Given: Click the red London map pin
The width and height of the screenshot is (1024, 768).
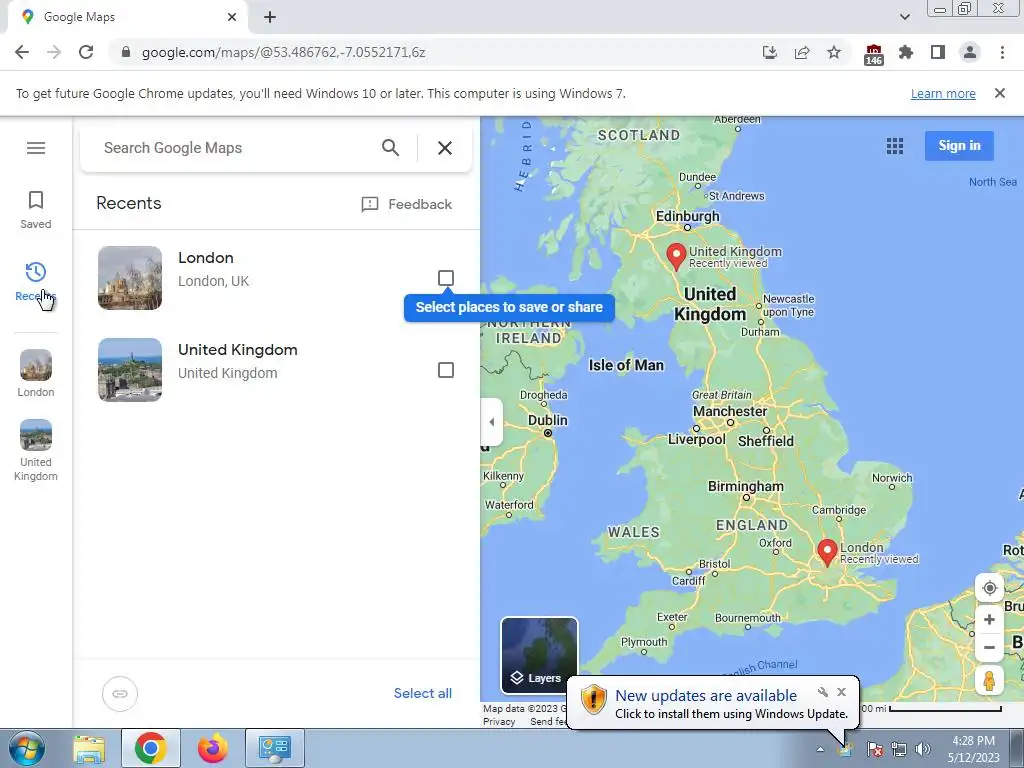Looking at the screenshot, I should point(827,552).
